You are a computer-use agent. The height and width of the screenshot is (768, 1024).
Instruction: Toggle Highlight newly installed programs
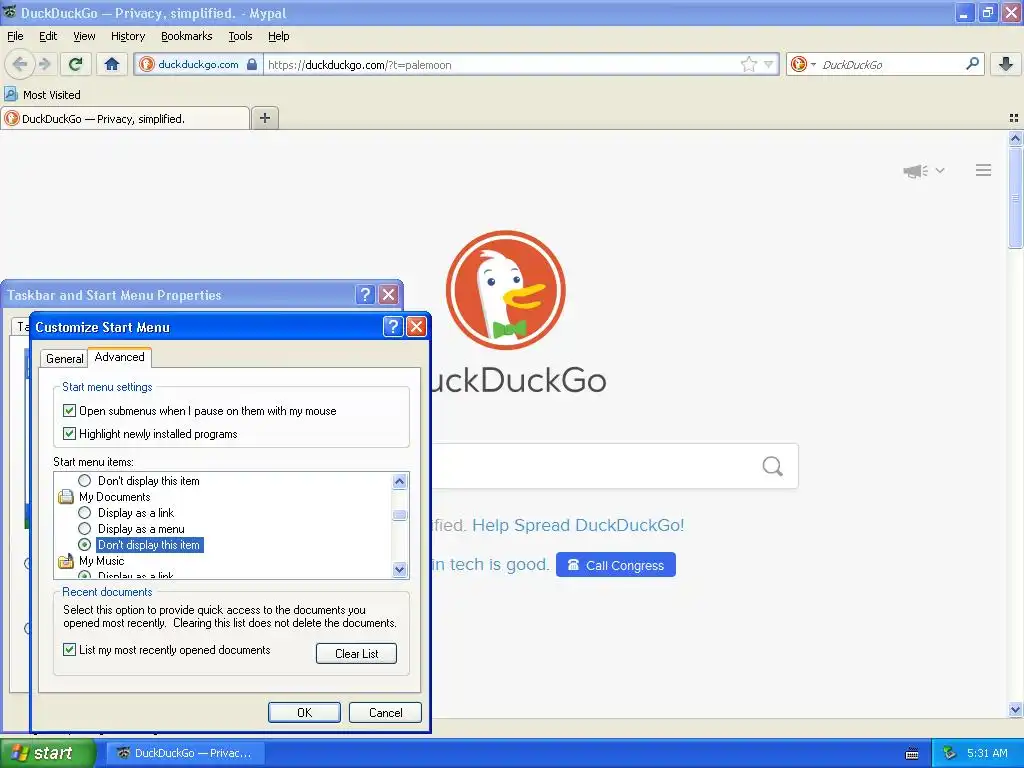point(69,434)
